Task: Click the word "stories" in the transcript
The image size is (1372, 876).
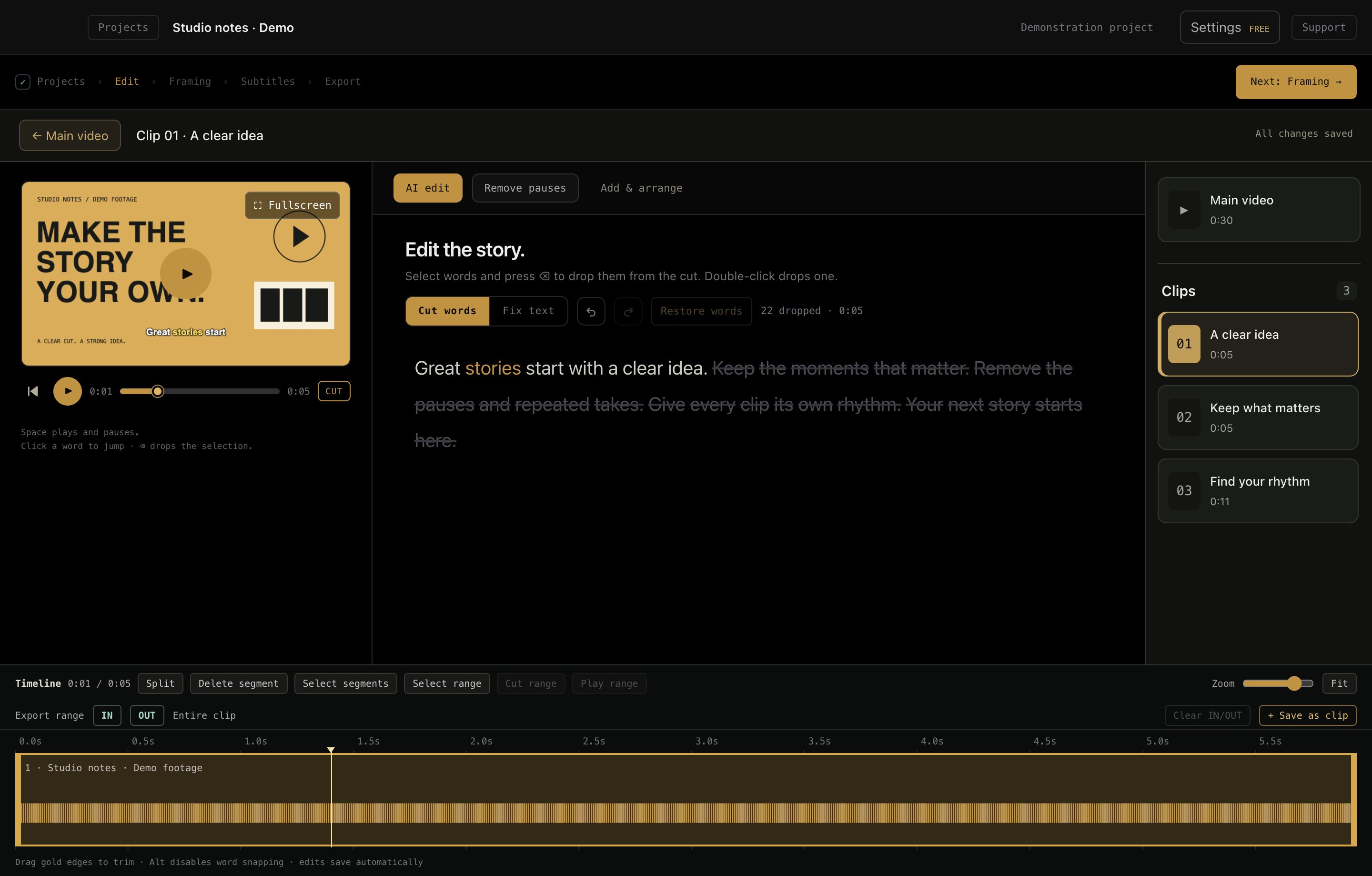Action: (493, 368)
